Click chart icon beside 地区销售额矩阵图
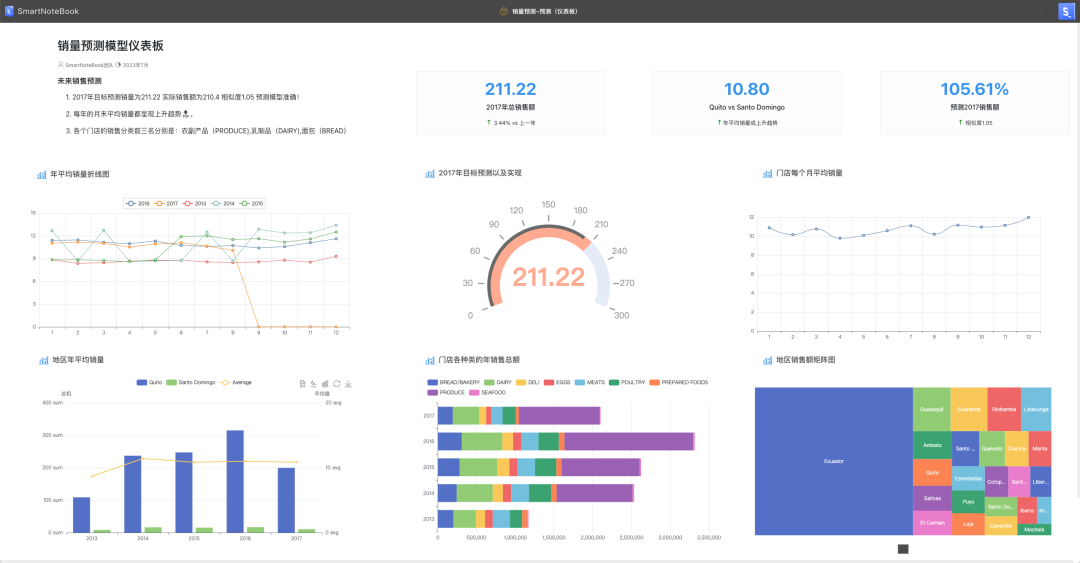 click(767, 360)
